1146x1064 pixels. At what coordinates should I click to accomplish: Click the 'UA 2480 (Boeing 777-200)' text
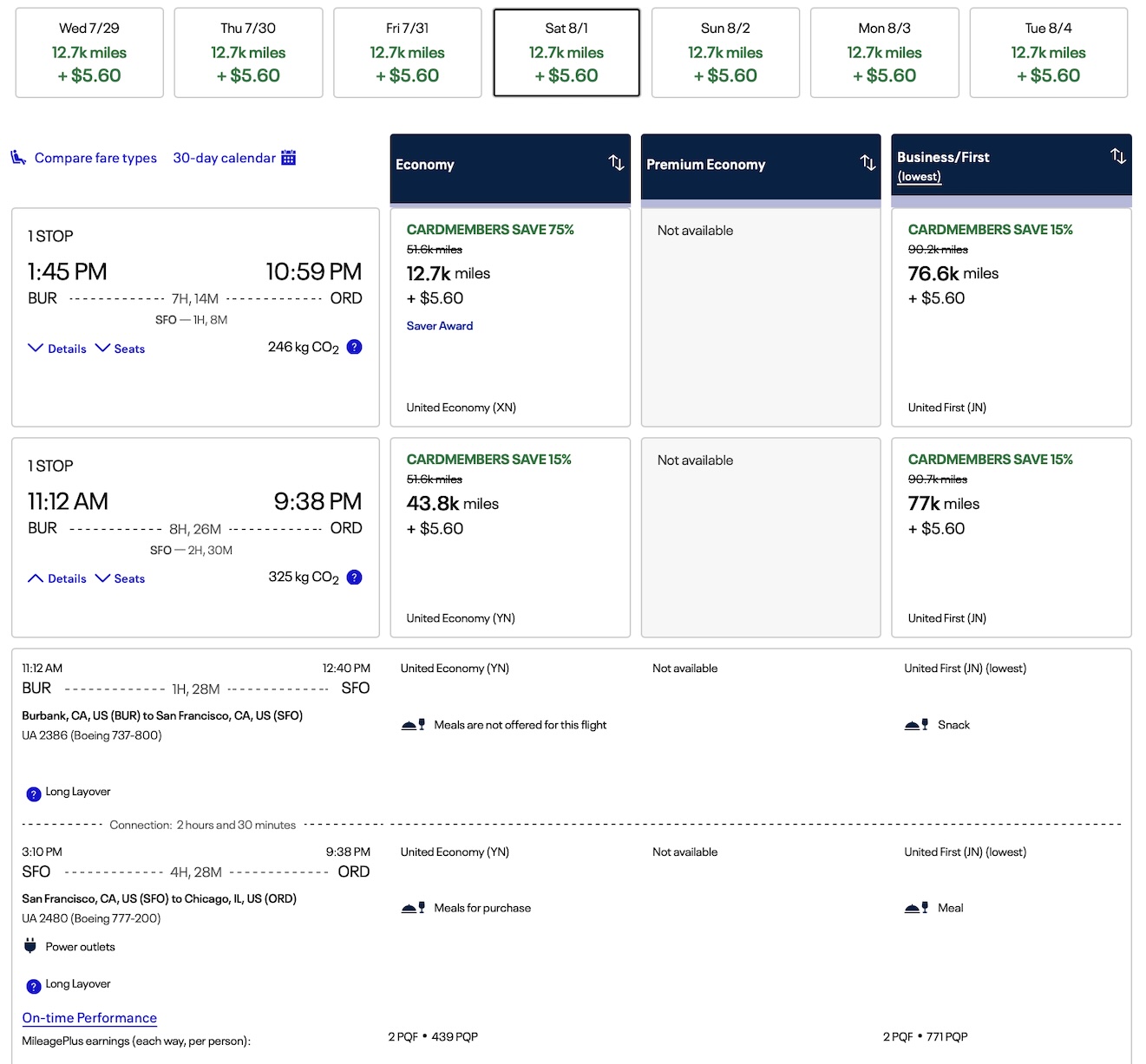(x=91, y=918)
